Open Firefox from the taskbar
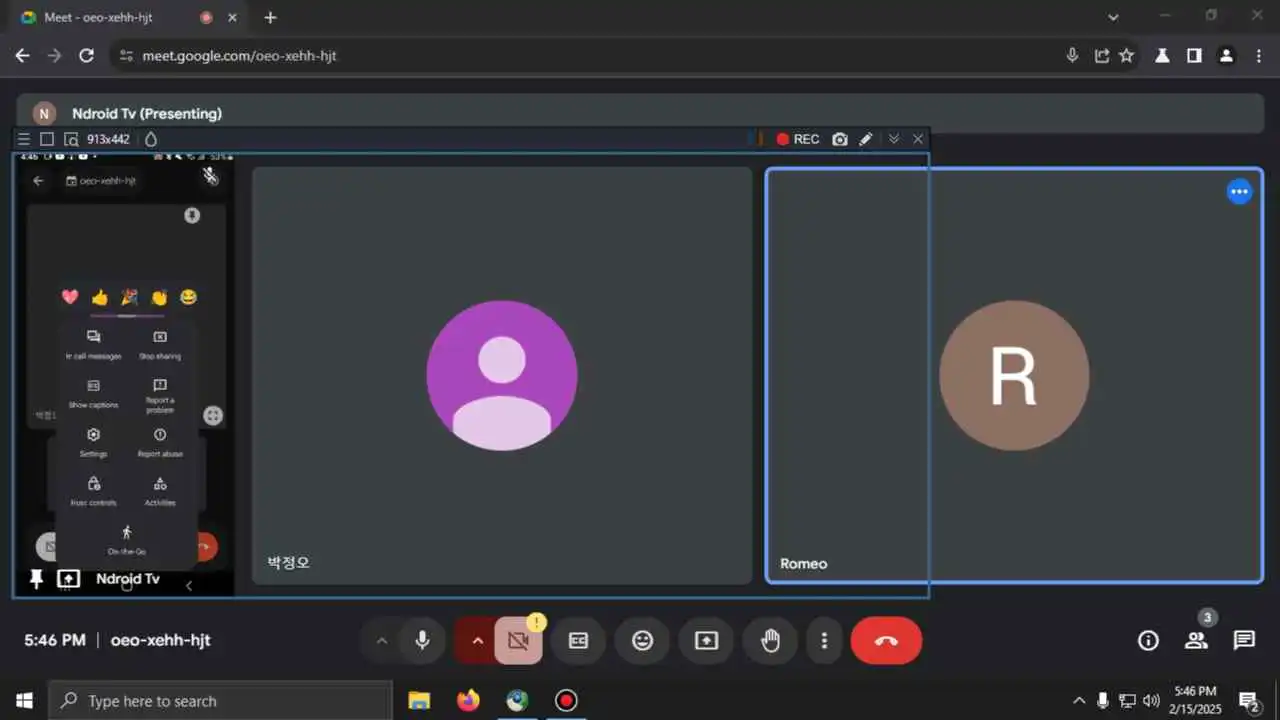The image size is (1280, 720). (468, 701)
